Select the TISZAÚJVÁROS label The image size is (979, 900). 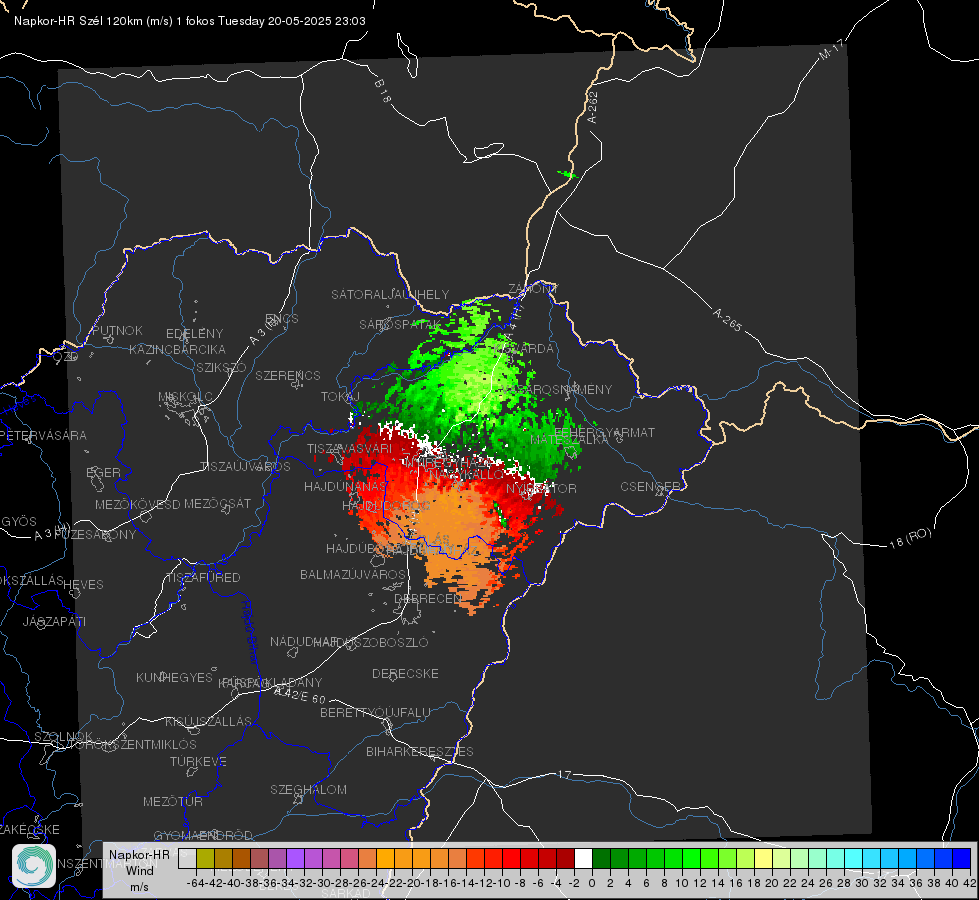click(245, 467)
